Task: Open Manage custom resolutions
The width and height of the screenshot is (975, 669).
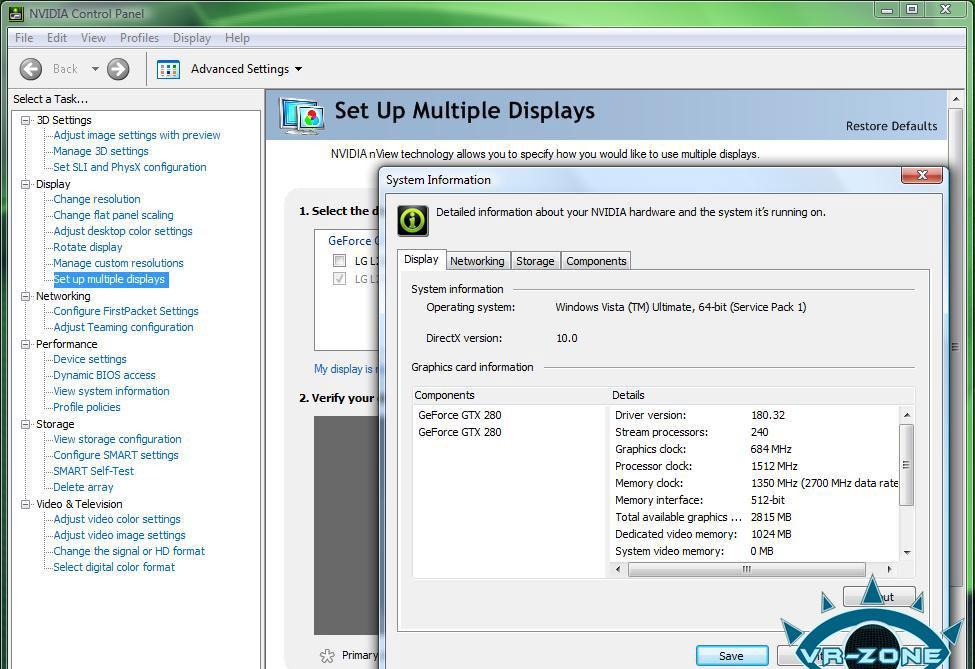Action: click(119, 263)
